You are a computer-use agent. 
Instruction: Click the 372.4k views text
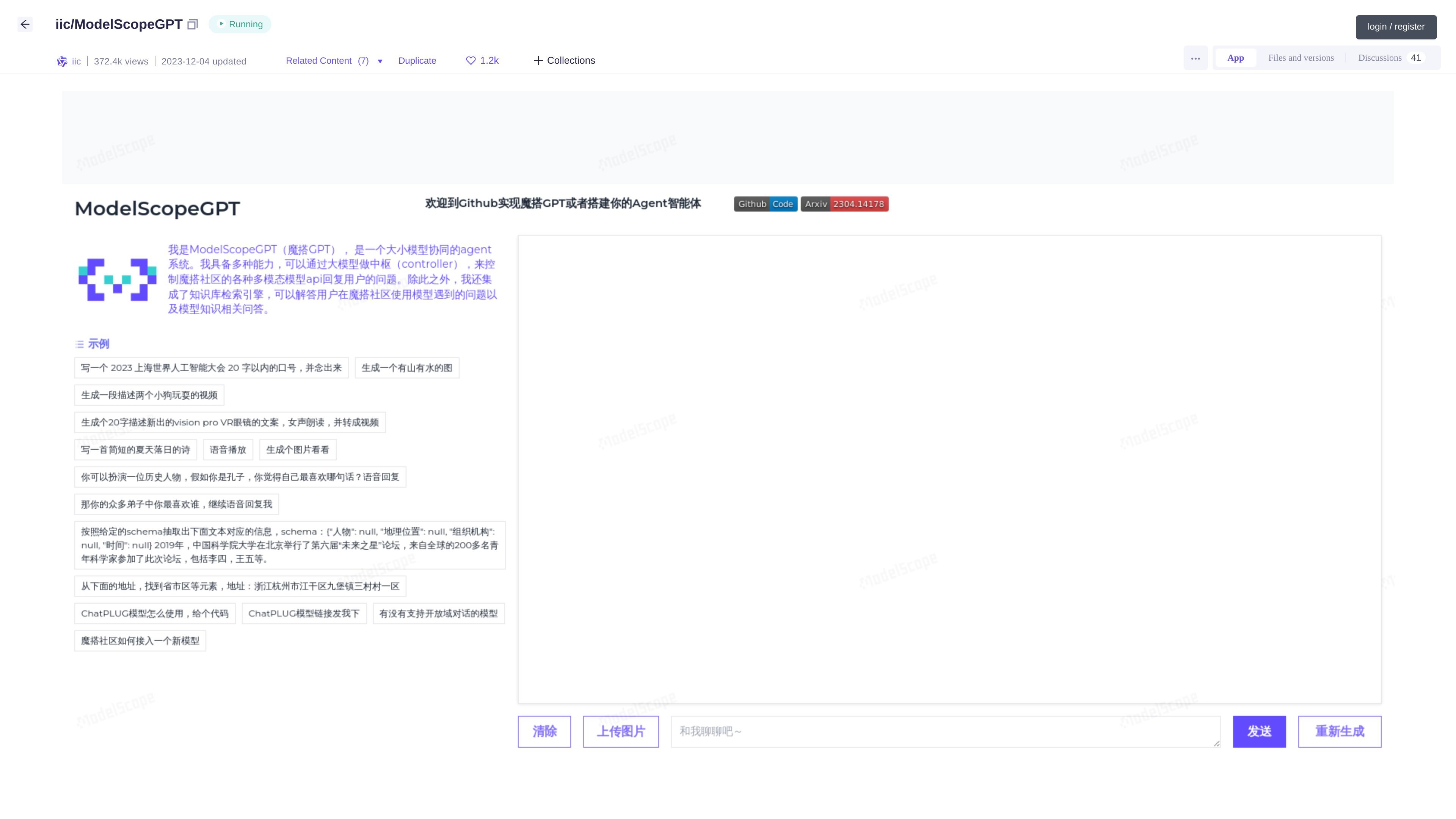coord(121,61)
